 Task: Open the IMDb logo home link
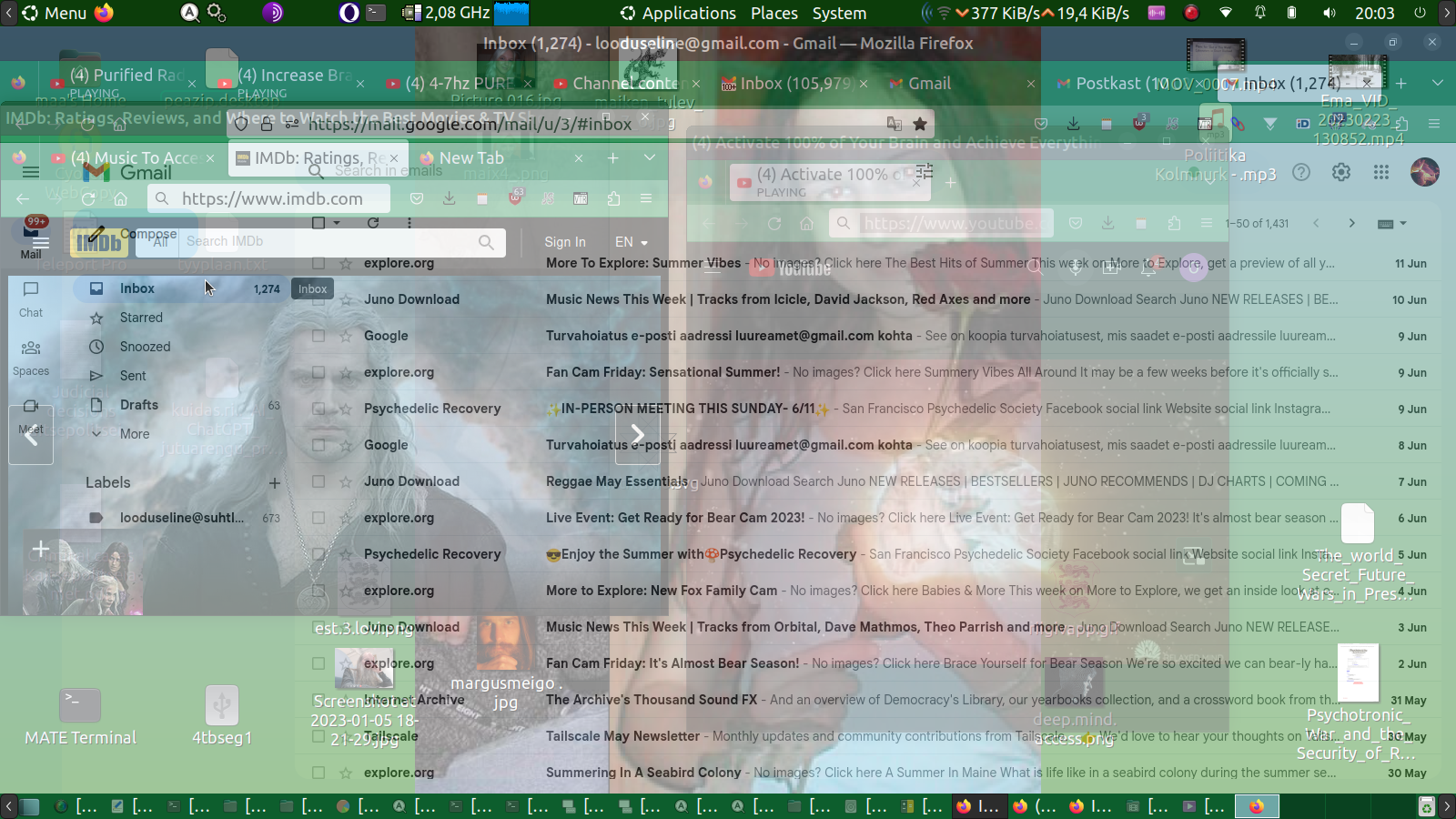98,242
